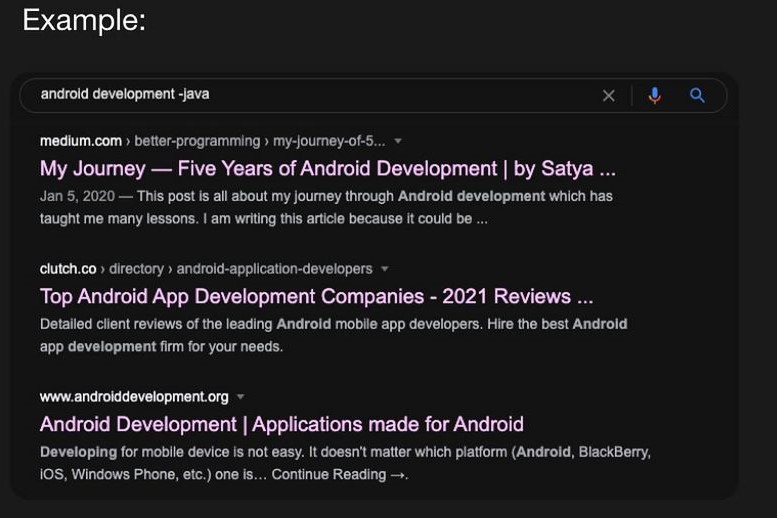Clear the search query with the X icon
This screenshot has width=777, height=518.
click(x=609, y=96)
